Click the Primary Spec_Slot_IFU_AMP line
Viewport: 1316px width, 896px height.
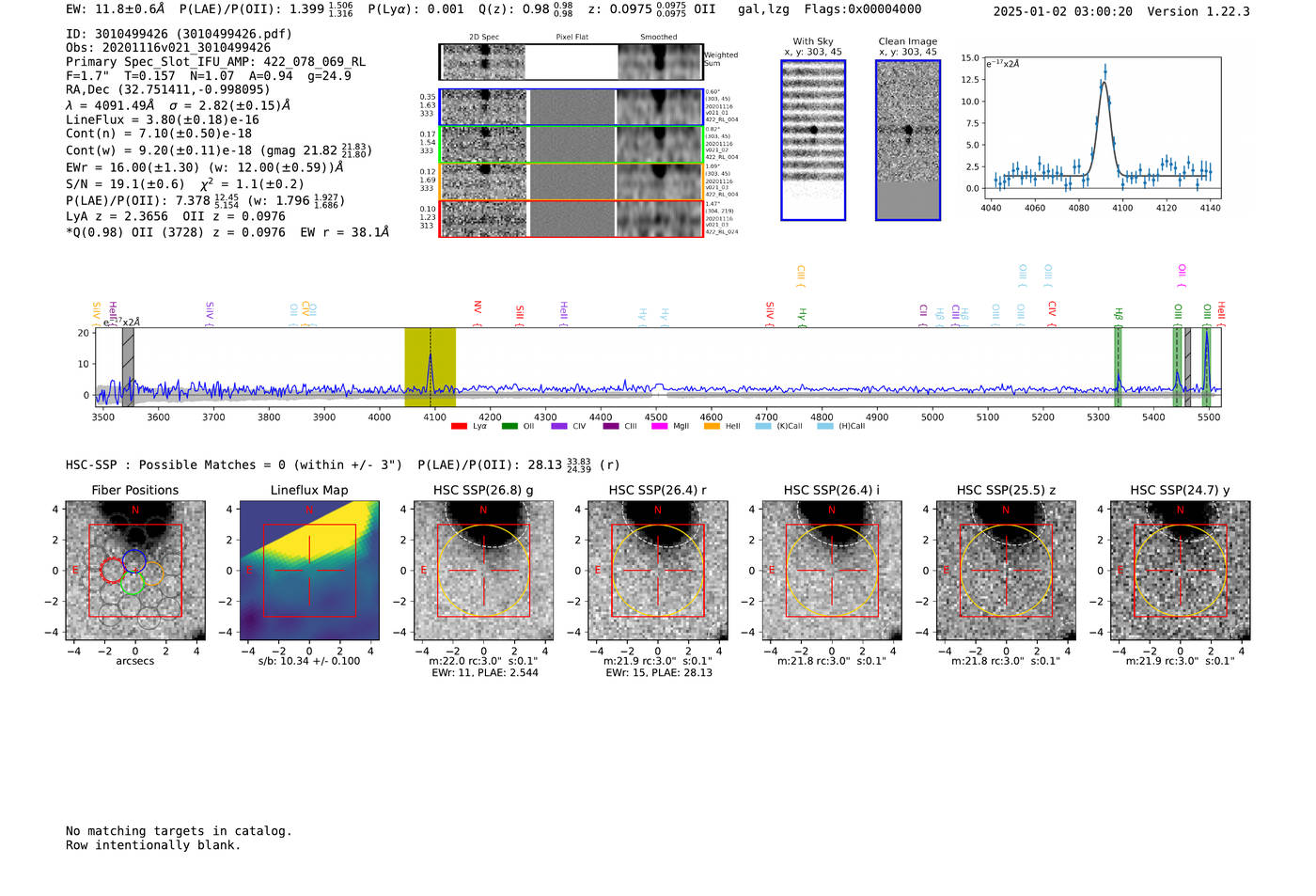(x=216, y=62)
